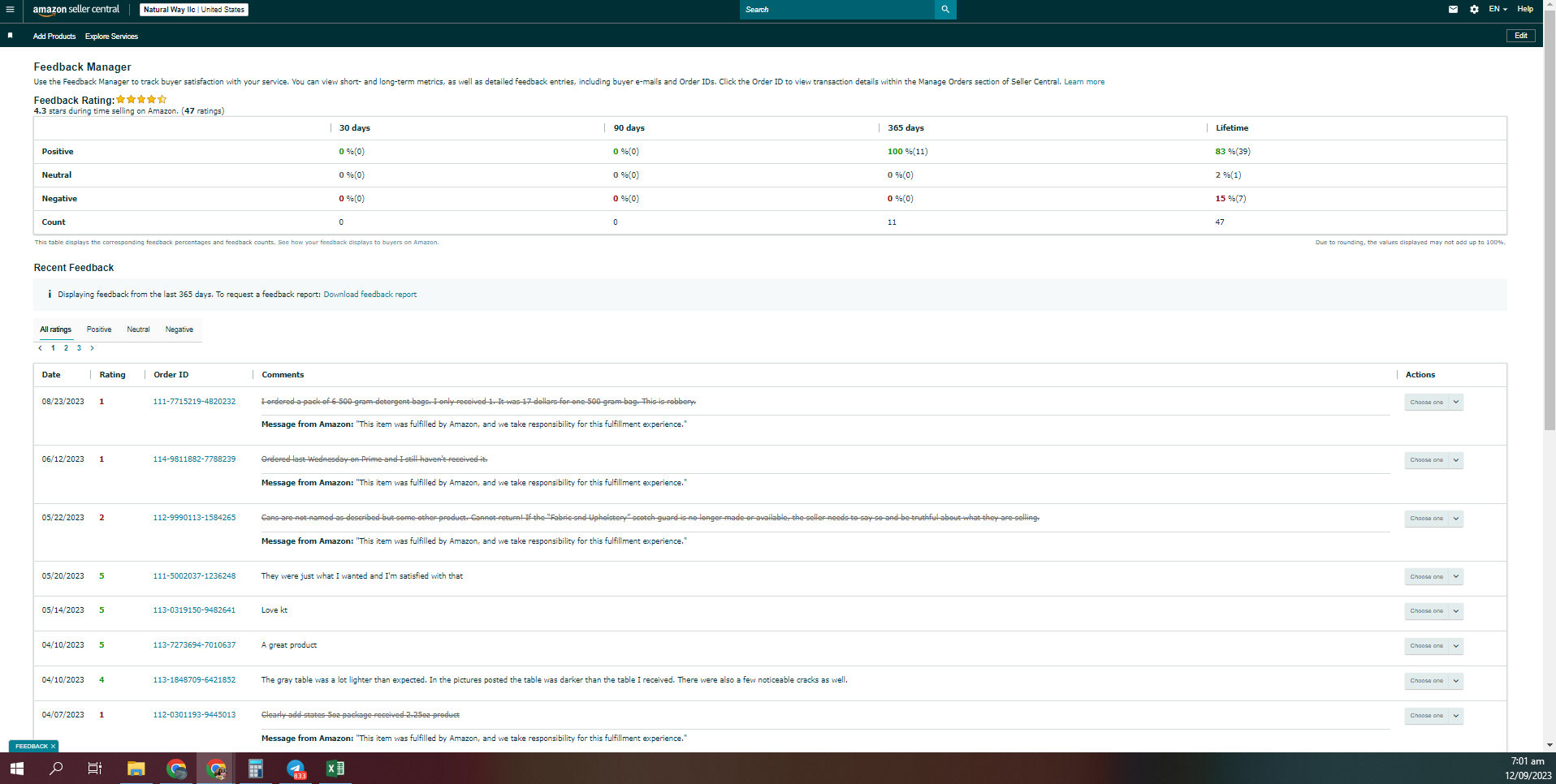This screenshot has height=784, width=1556.
Task: Close the FEEDBACK tab with the X
Action: pyautogui.click(x=54, y=746)
